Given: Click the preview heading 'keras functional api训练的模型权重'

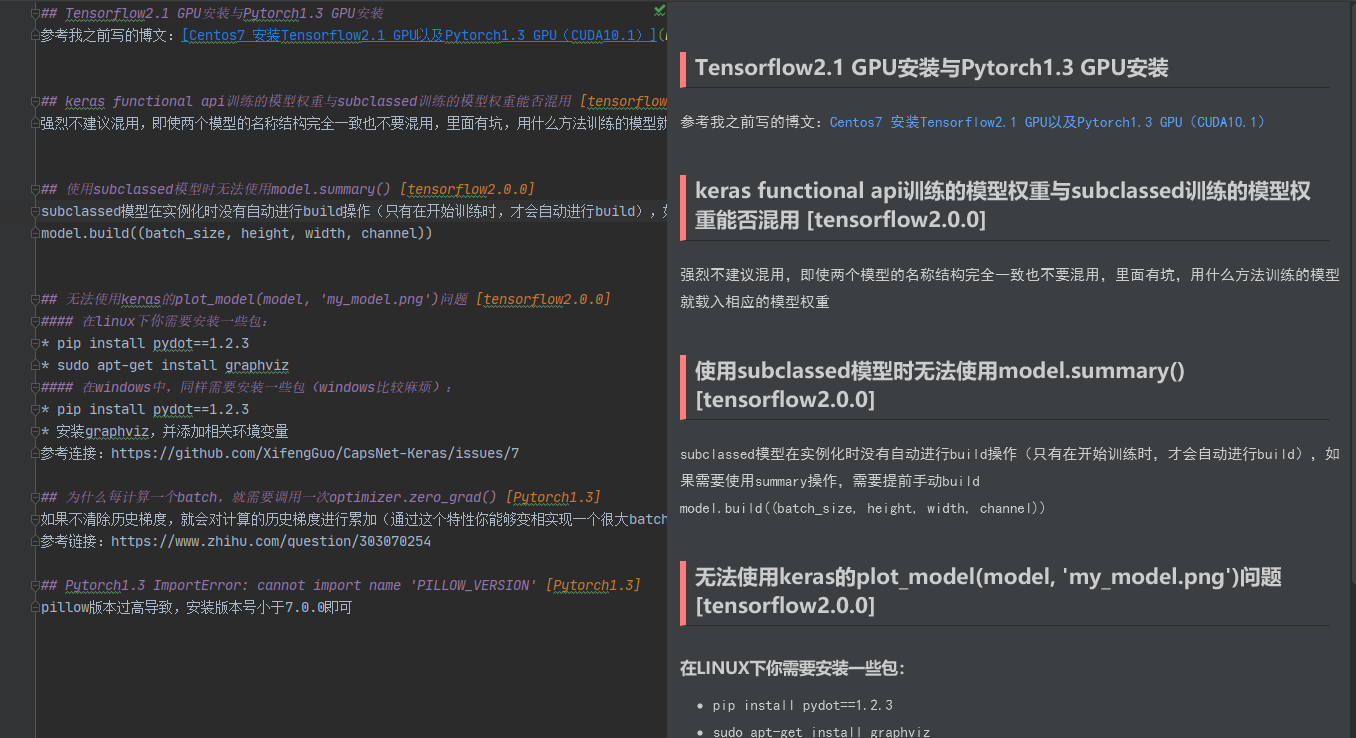Looking at the screenshot, I should [x=1002, y=205].
